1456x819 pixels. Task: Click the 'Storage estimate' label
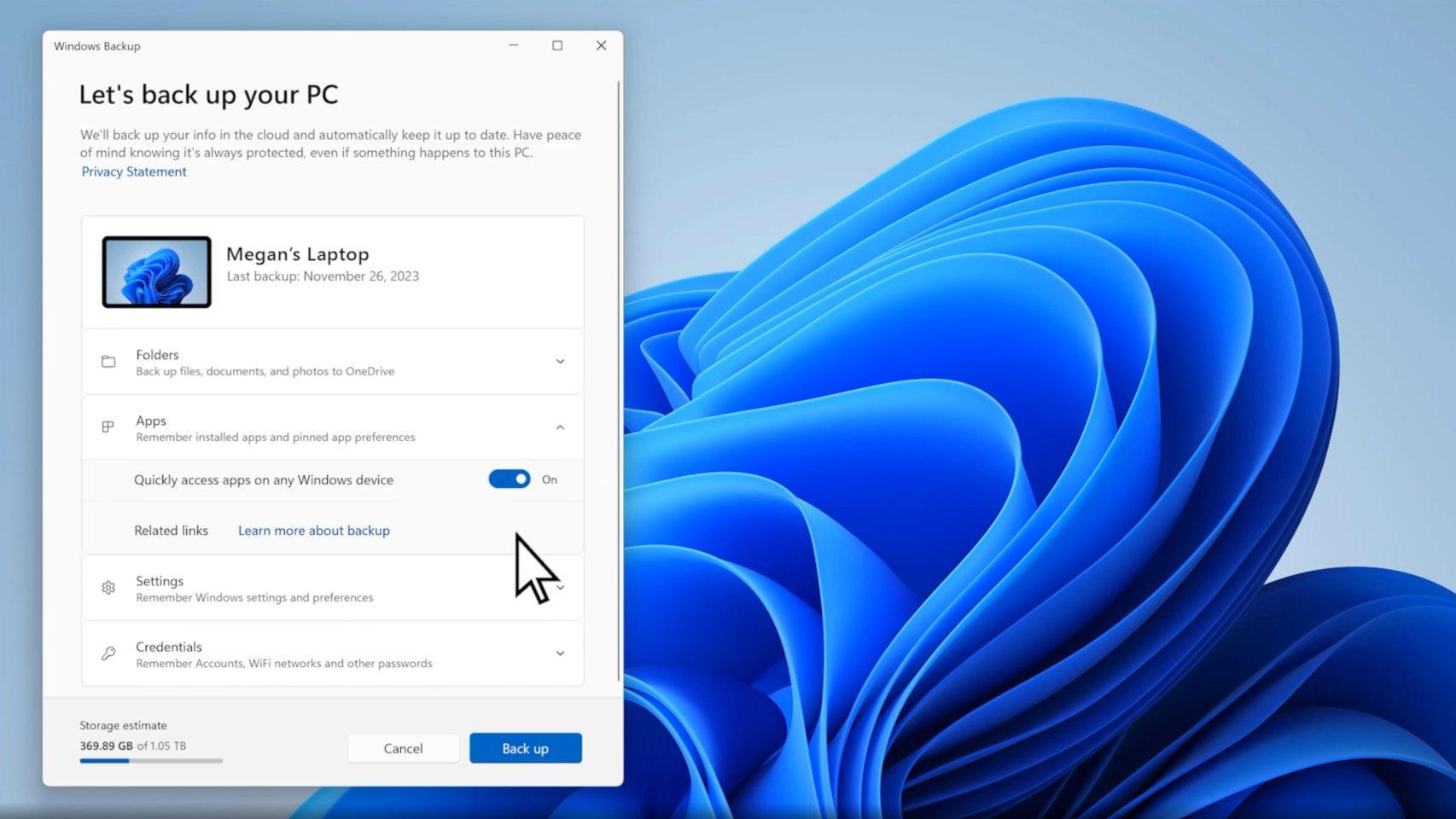pos(124,725)
